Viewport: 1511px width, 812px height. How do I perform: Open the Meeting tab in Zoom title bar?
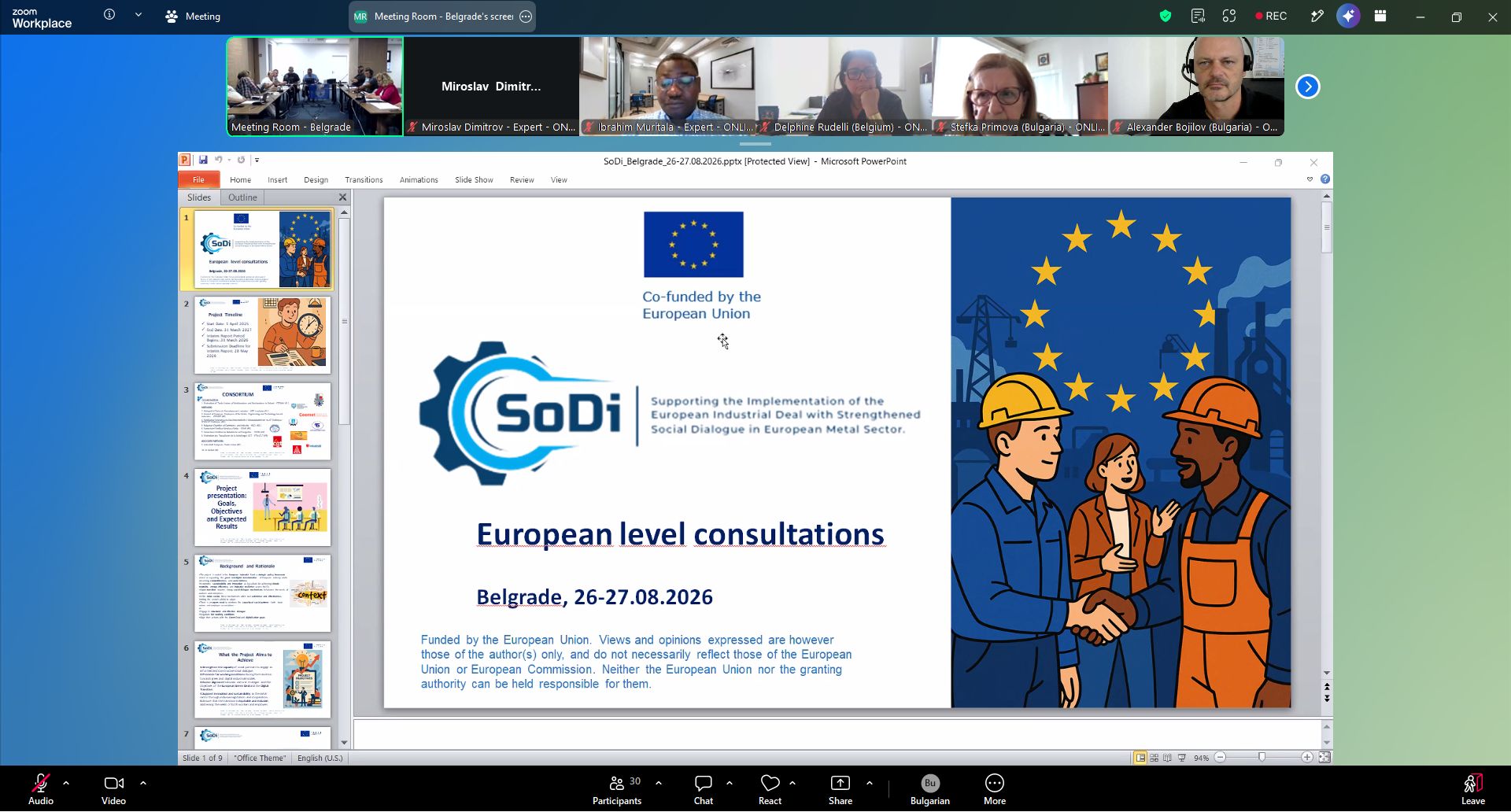pyautogui.click(x=193, y=16)
